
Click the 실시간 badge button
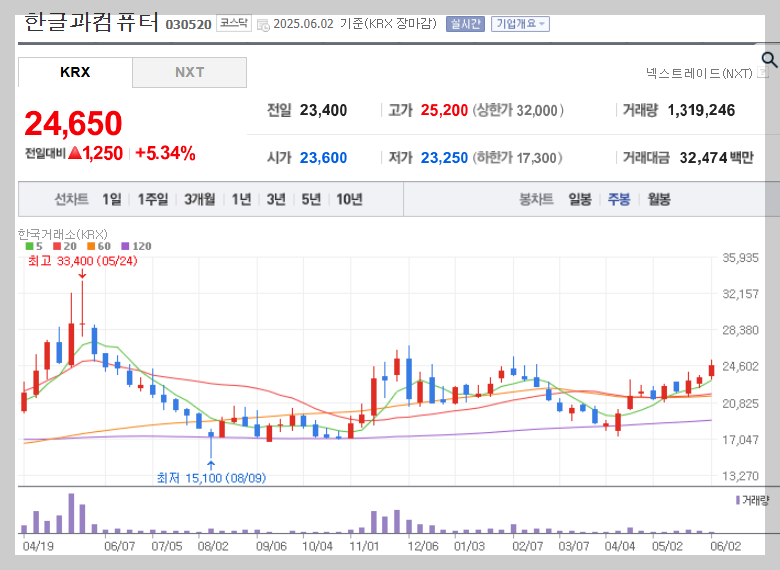click(x=466, y=24)
